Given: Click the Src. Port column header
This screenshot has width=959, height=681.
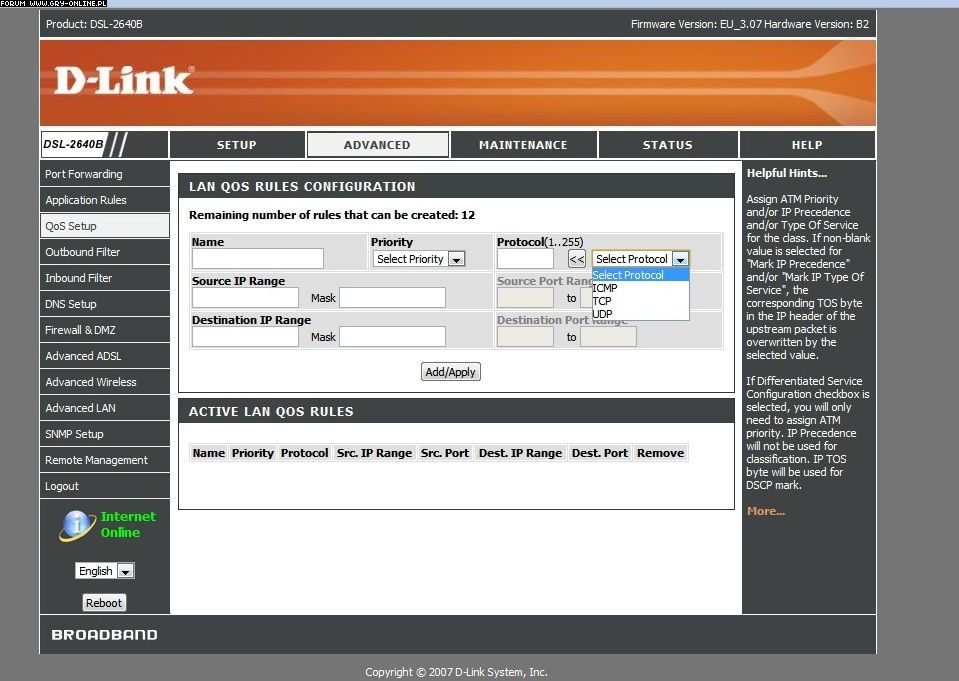Looking at the screenshot, I should (445, 453).
